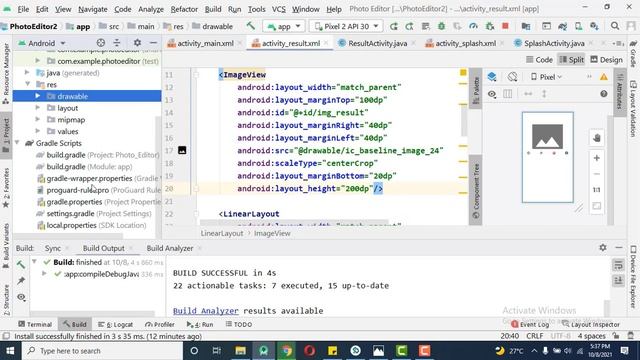Click the Profile app gauge icon
640x360 pixels.
[473, 26]
